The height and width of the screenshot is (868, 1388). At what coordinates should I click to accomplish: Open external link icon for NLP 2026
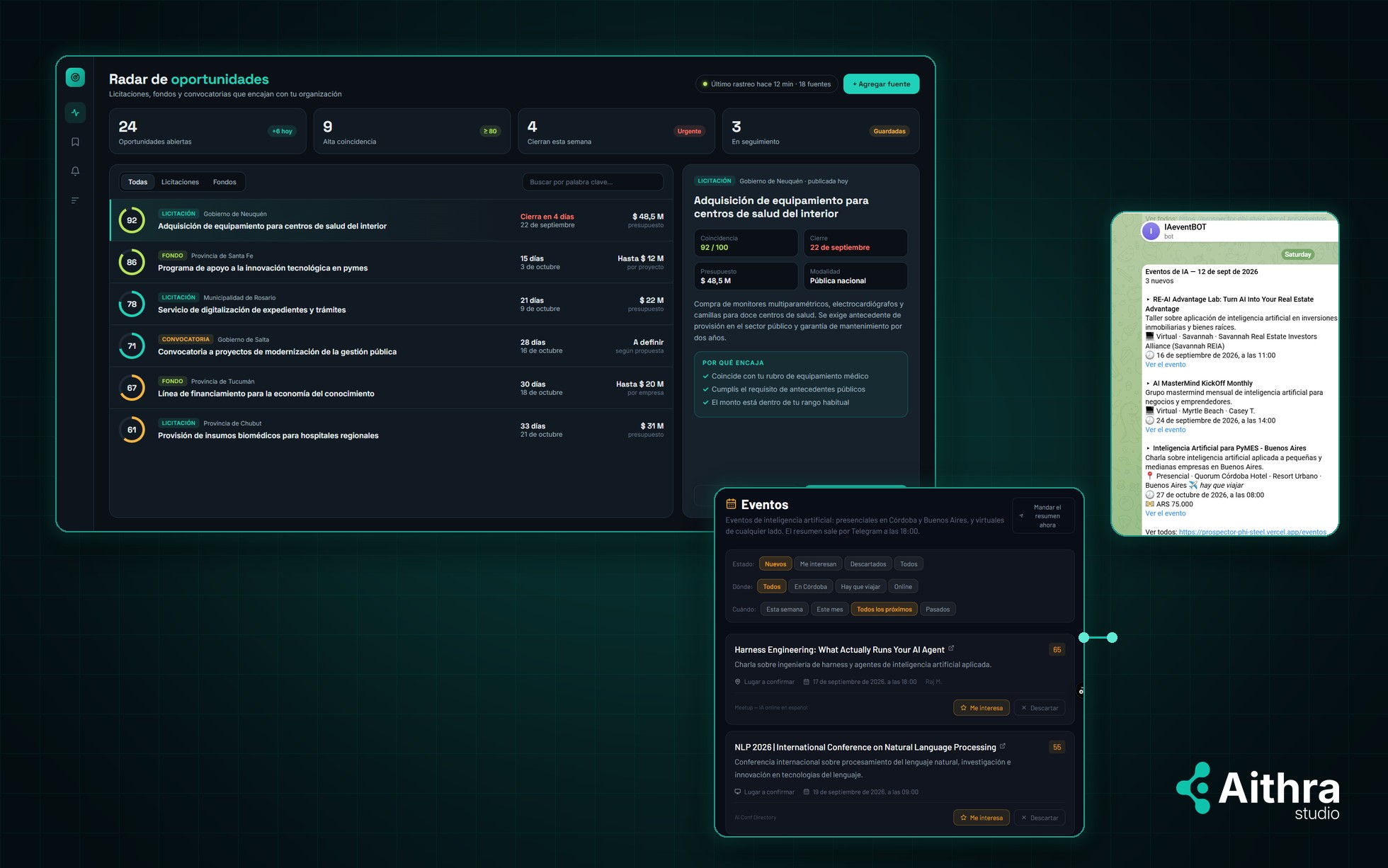coord(1003,746)
